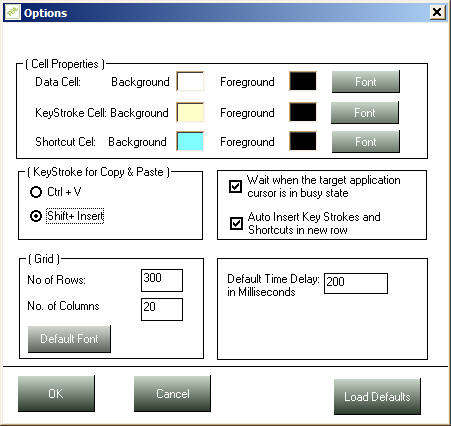Open the Default Font button
451x426 pixels.
coord(69,339)
